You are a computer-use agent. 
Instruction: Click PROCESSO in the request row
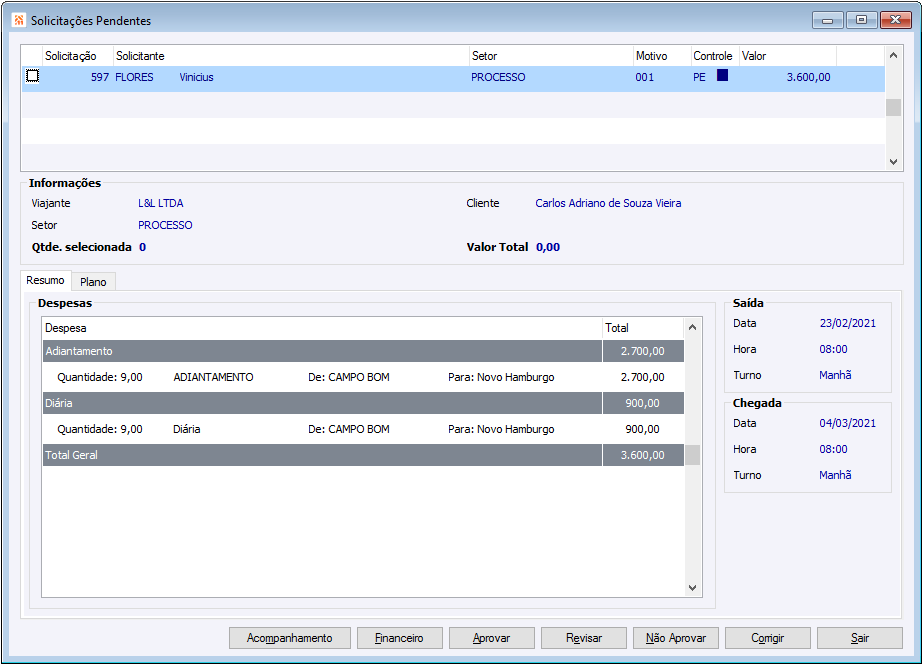pos(498,77)
